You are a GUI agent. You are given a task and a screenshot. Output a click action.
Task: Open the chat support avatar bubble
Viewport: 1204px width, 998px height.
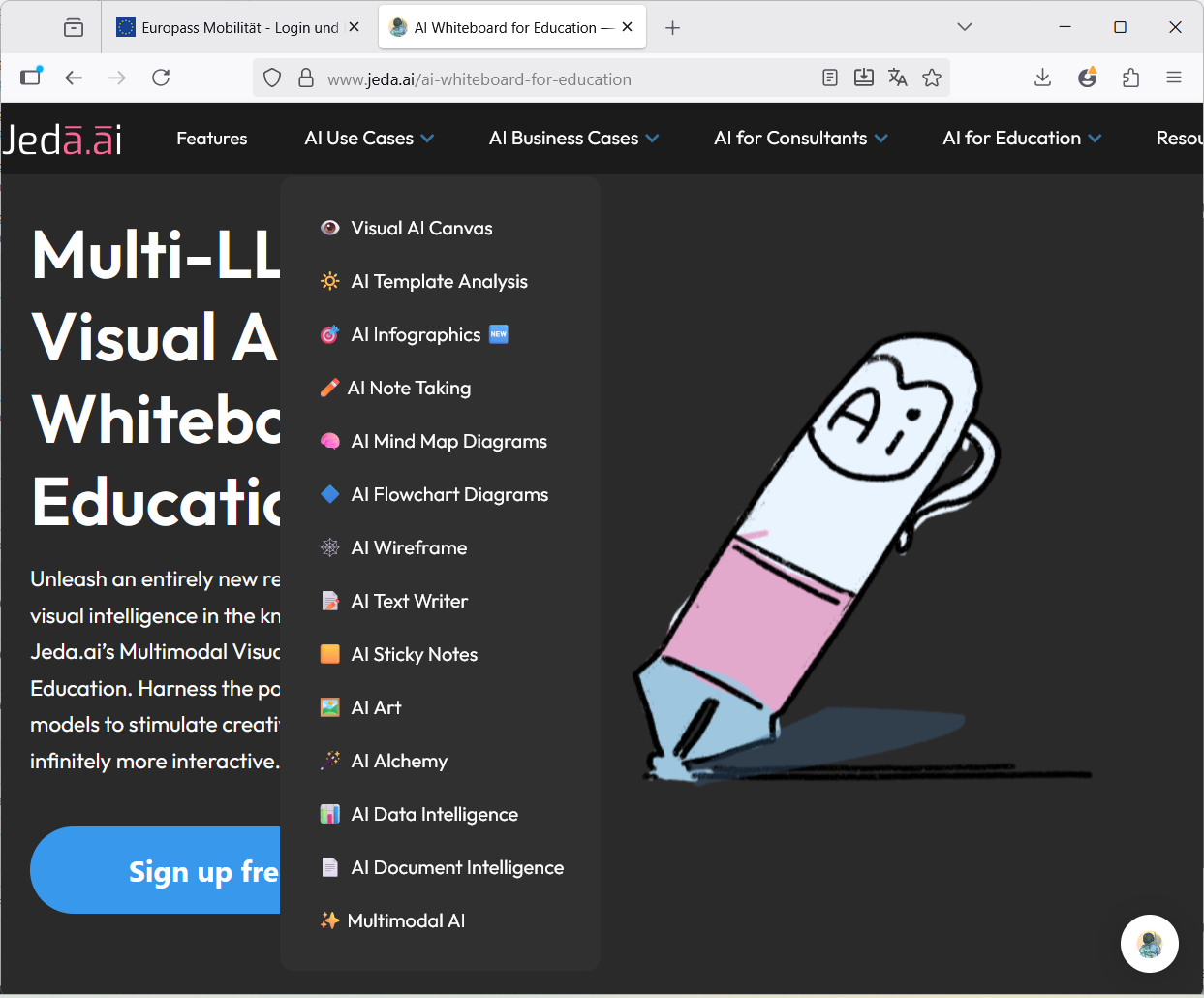1149,944
